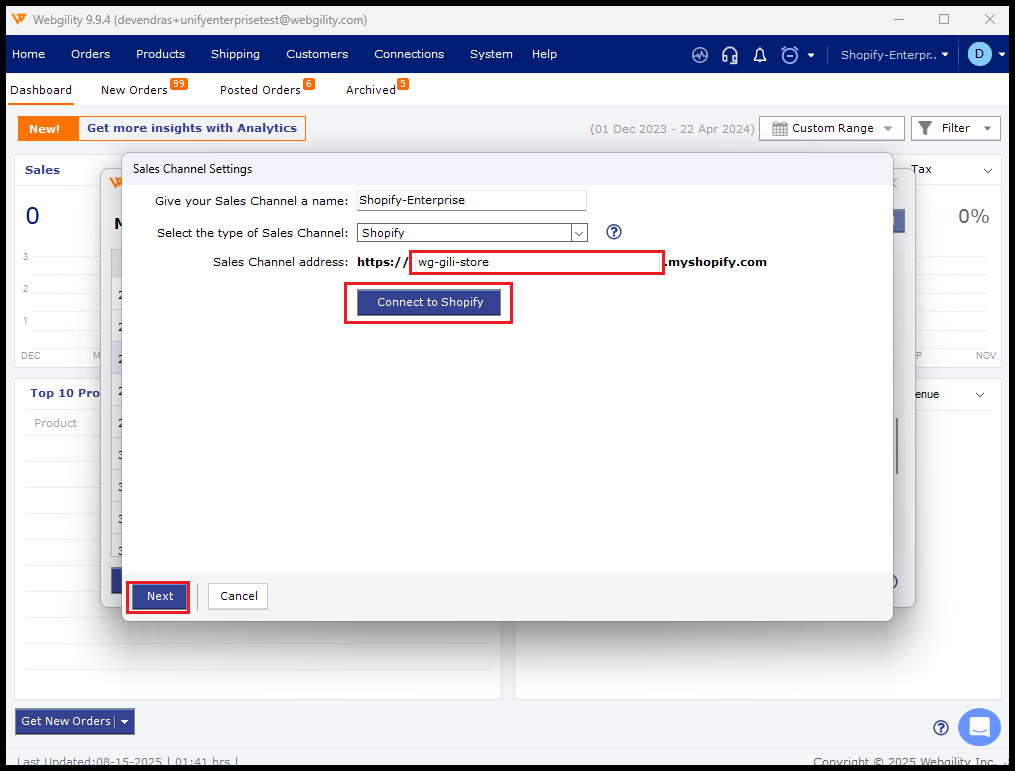Switch to the New Orders tab

coord(134,90)
